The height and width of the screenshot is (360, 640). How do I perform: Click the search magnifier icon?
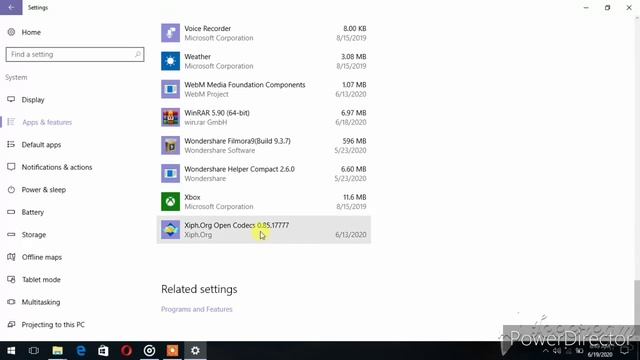point(138,54)
